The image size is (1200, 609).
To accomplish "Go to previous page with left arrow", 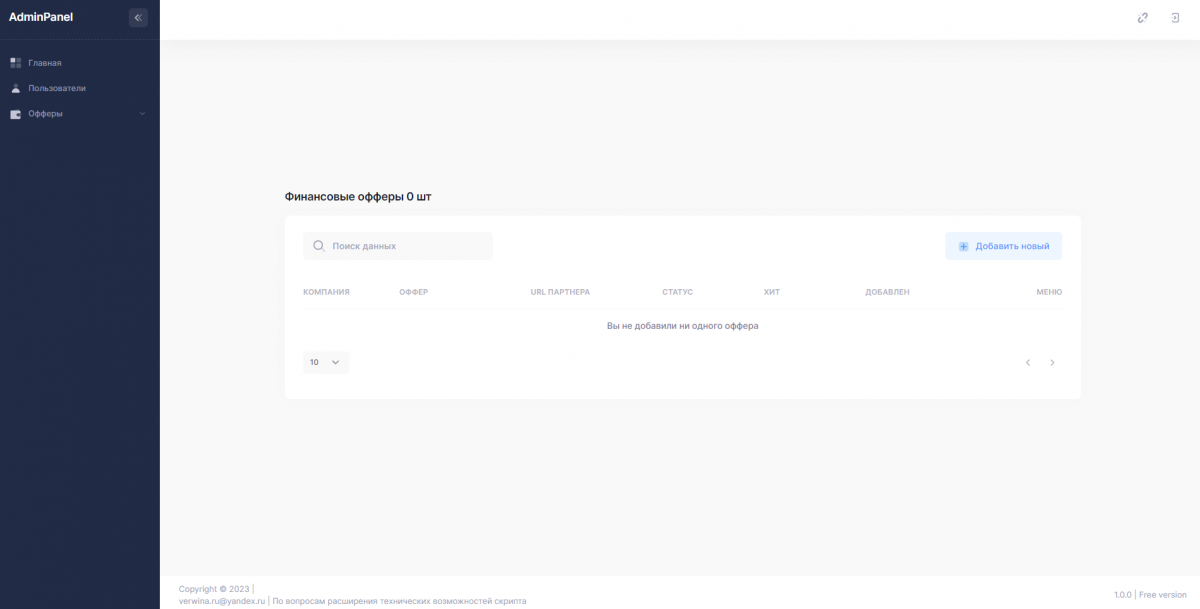I will 1027,362.
